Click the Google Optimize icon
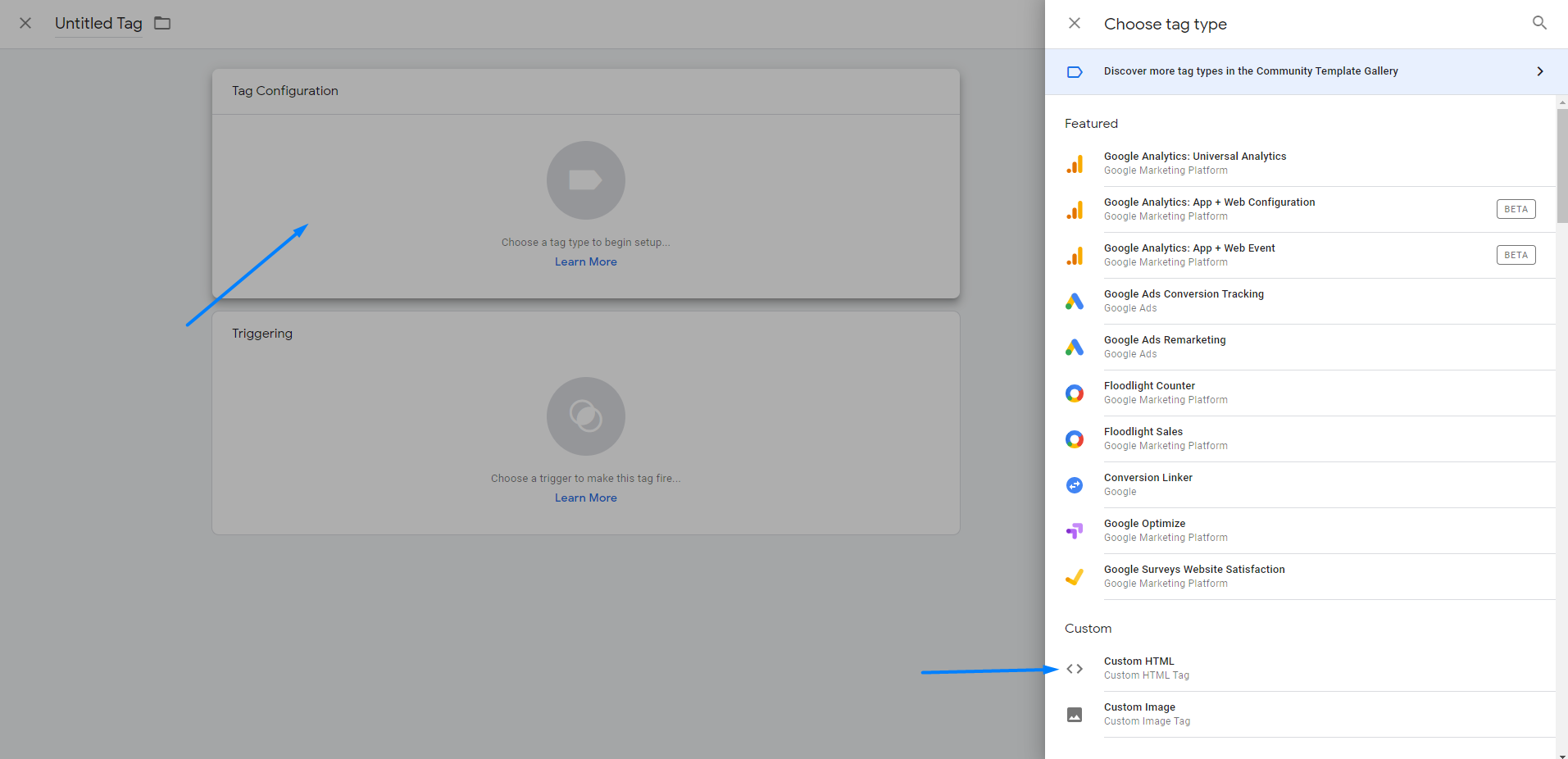Screen dimensions: 1568x759 click(x=1075, y=531)
